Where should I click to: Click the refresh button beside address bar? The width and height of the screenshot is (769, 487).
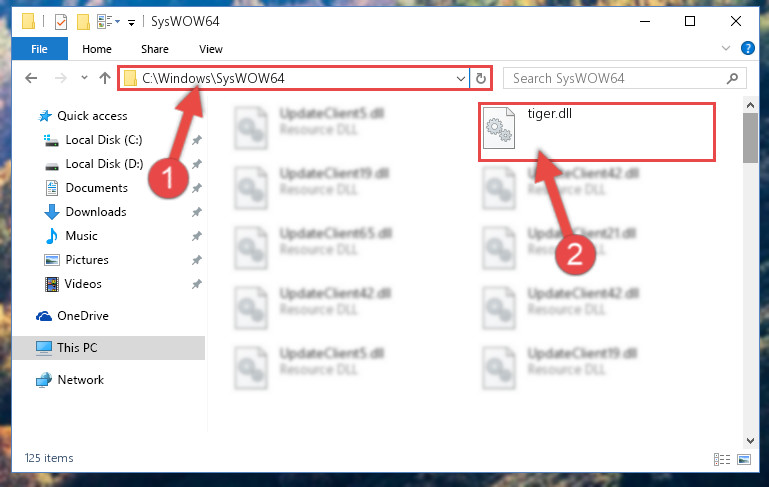(x=481, y=78)
